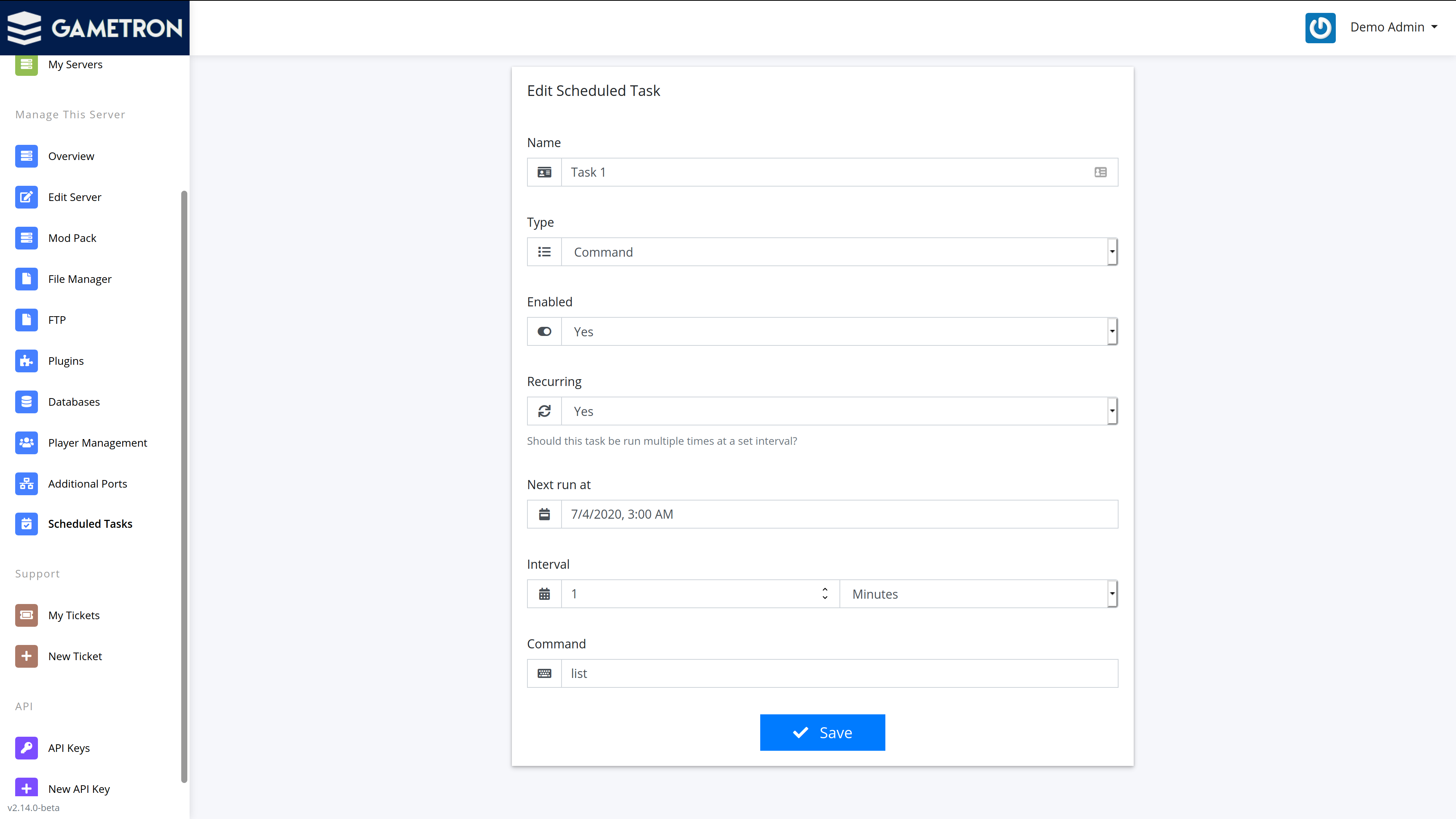The image size is (1456, 819).
Task: Click the New API Key plus icon
Action: point(26,788)
